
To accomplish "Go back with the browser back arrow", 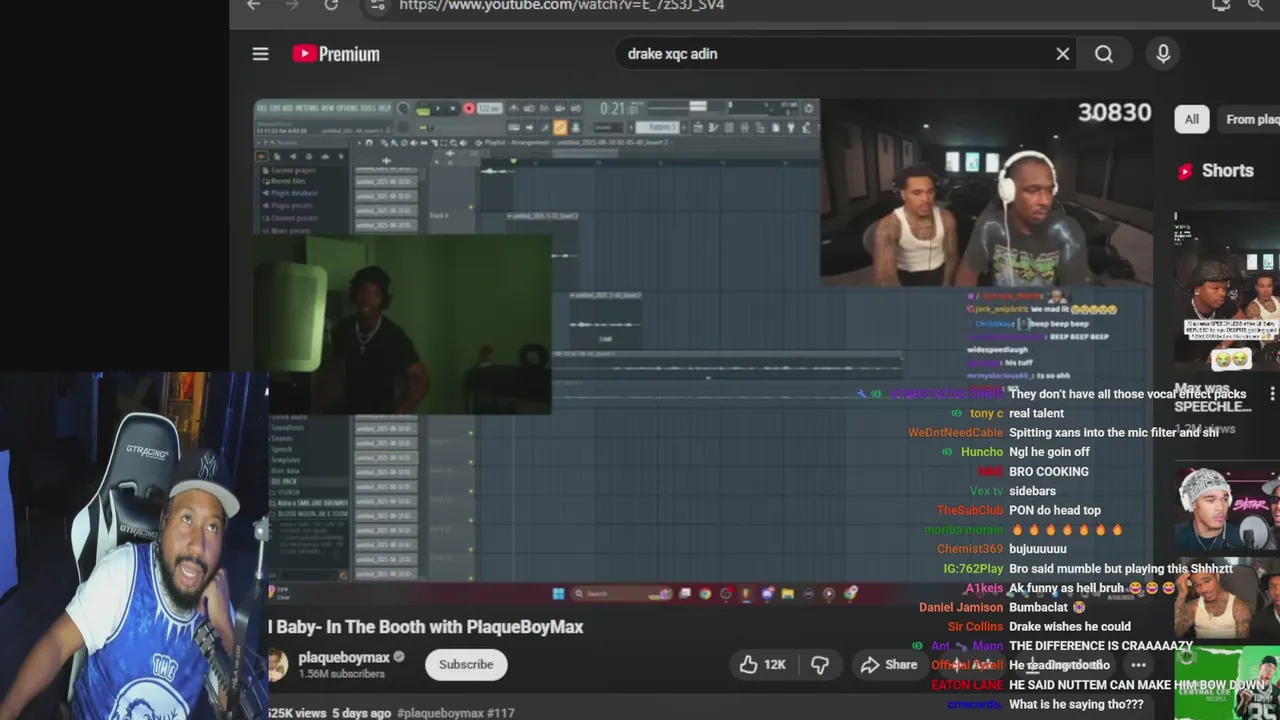I will 254,5.
